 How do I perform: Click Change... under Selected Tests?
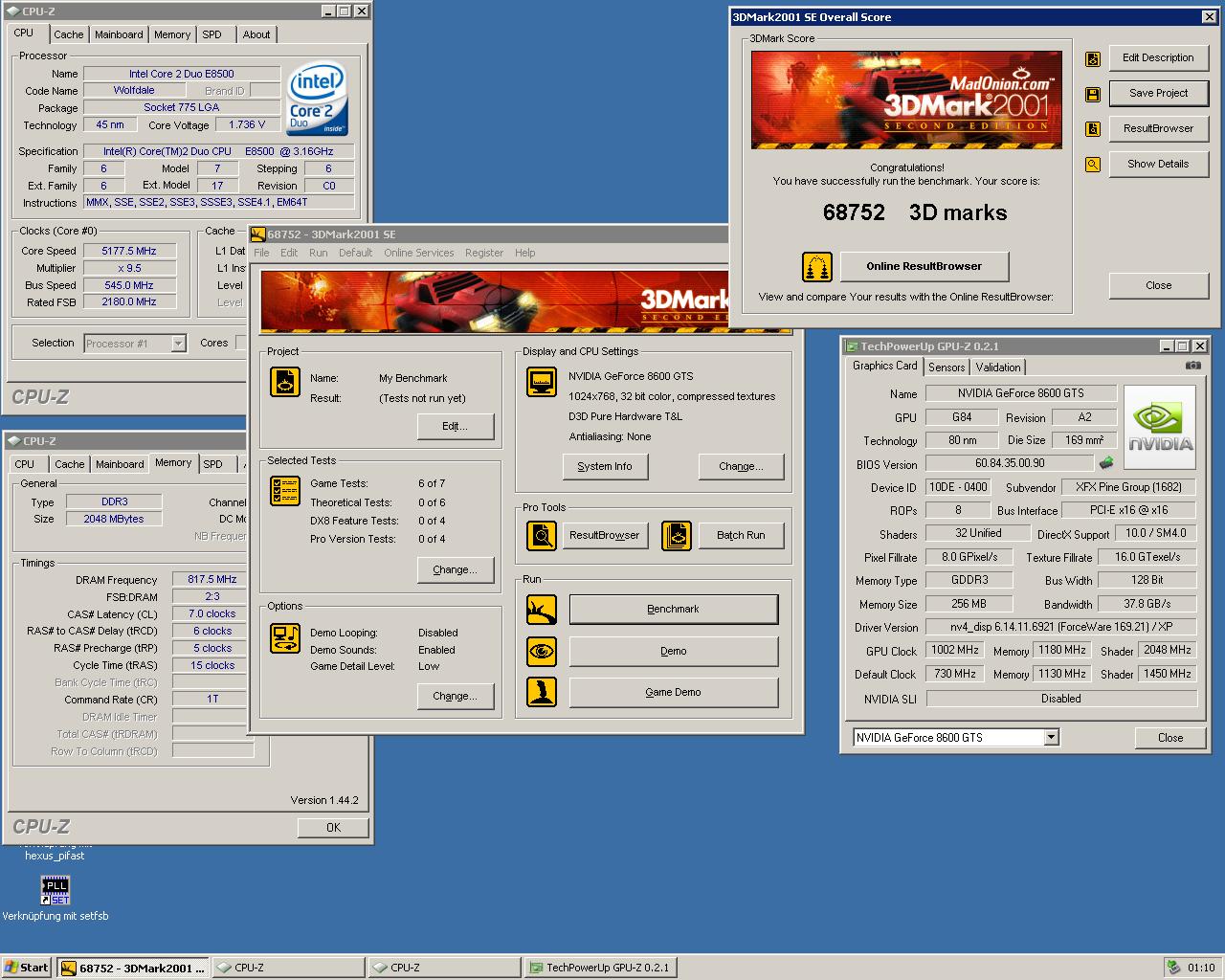click(x=456, y=569)
